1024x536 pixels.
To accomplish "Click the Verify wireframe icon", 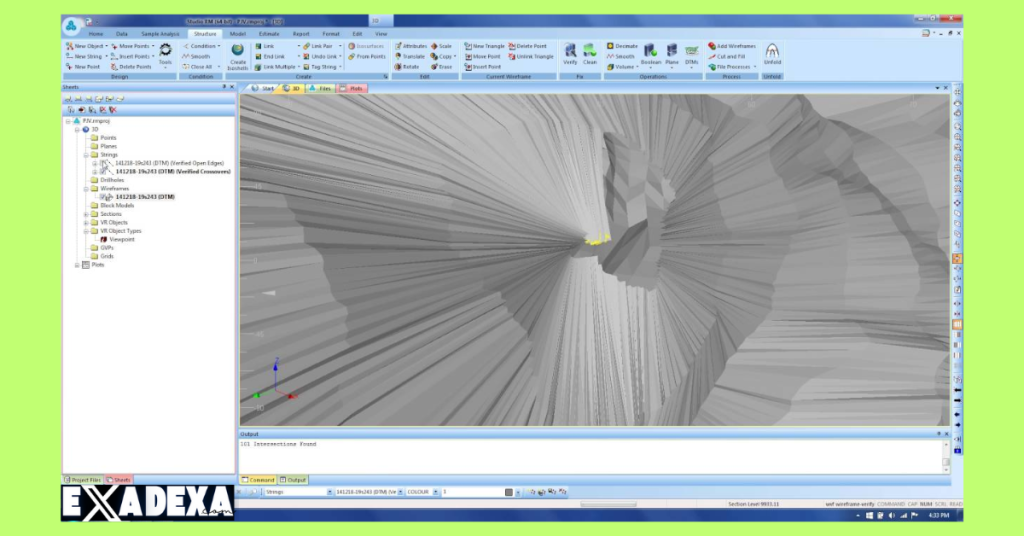I will [x=570, y=52].
